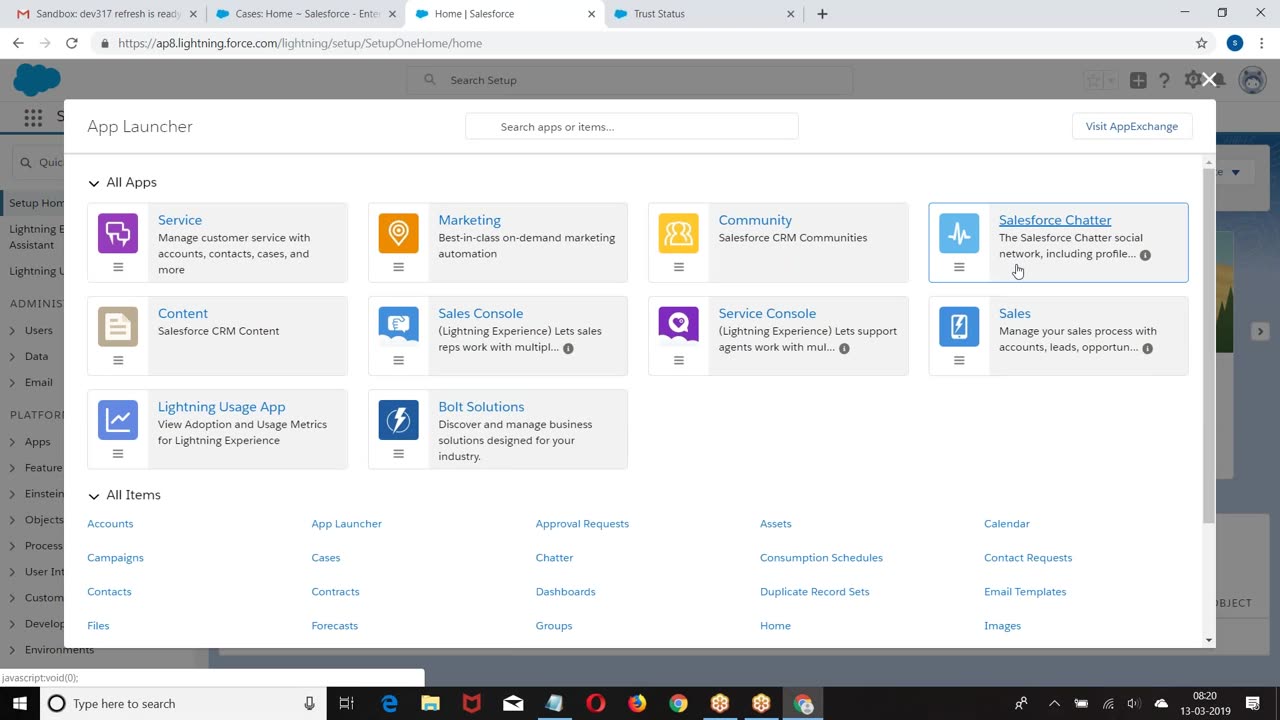This screenshot has height=720, width=1280.
Task: Open the Calendar item link
Action: click(x=1007, y=524)
